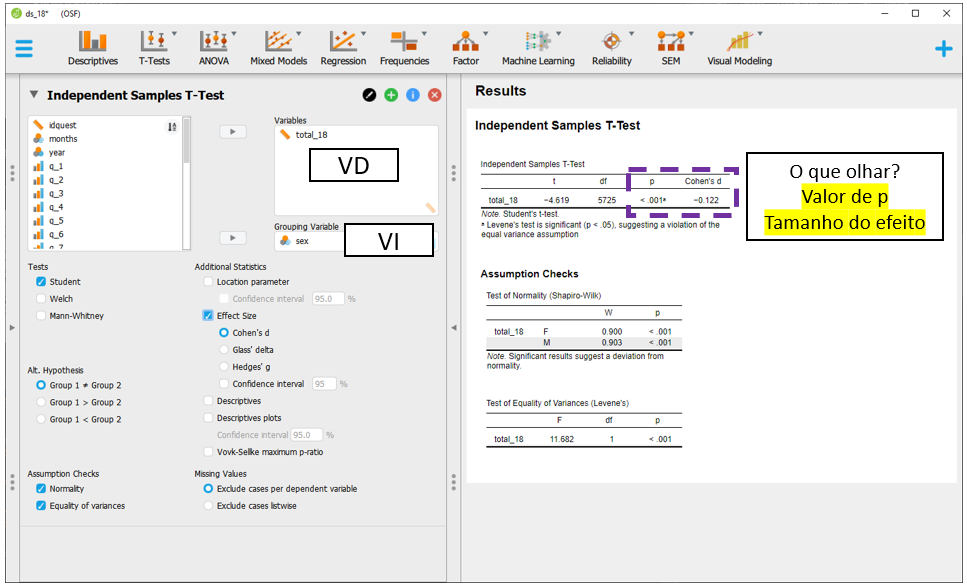Enable effect size Confidence interval checkbox
The width and height of the screenshot is (967, 586).
pyautogui.click(x=224, y=384)
